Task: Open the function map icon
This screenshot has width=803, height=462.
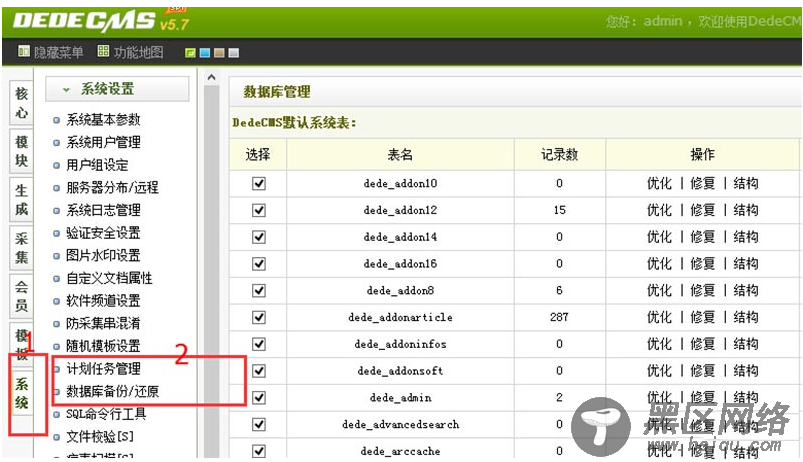Action: pos(103,51)
